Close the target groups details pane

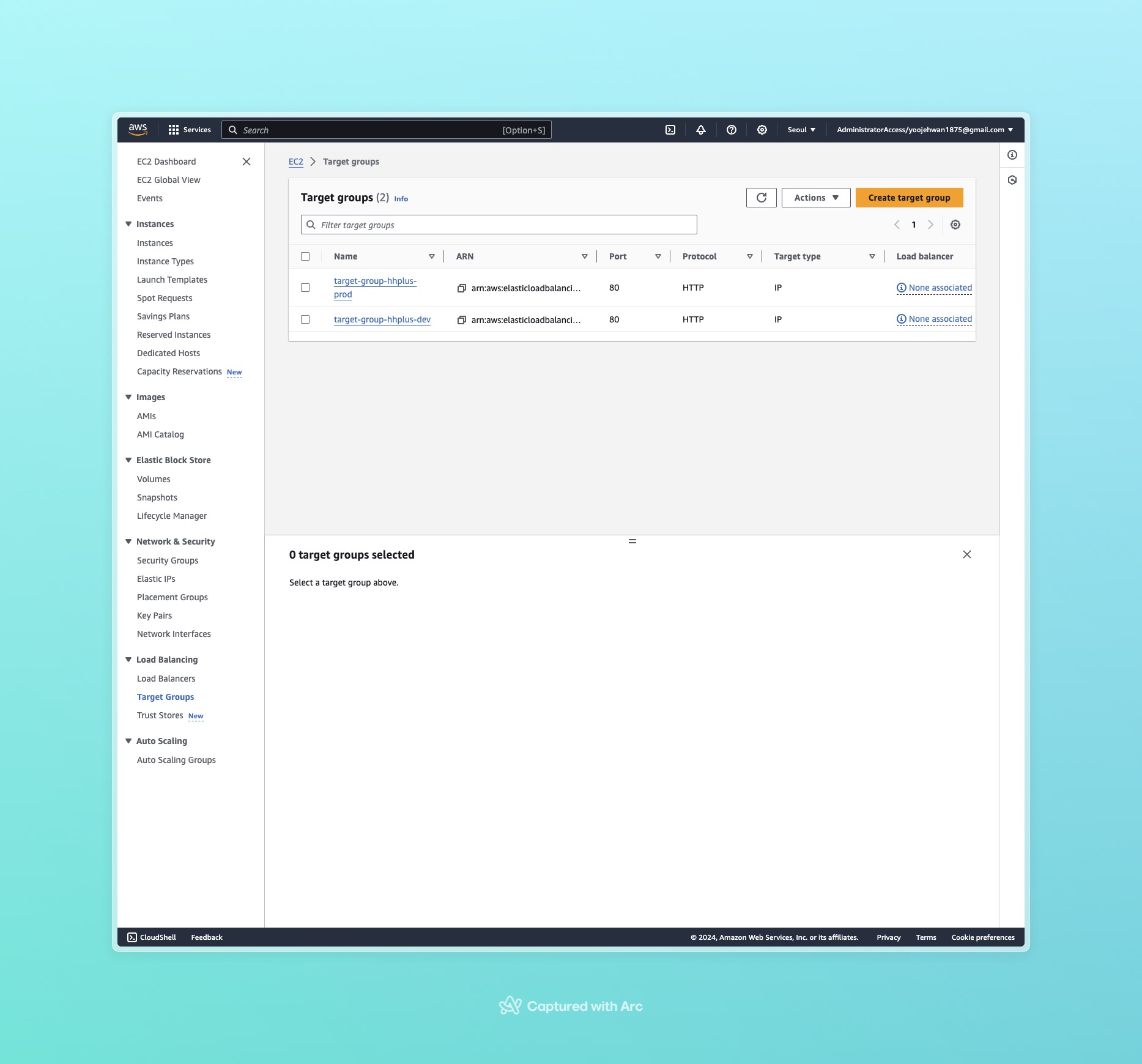coord(967,554)
